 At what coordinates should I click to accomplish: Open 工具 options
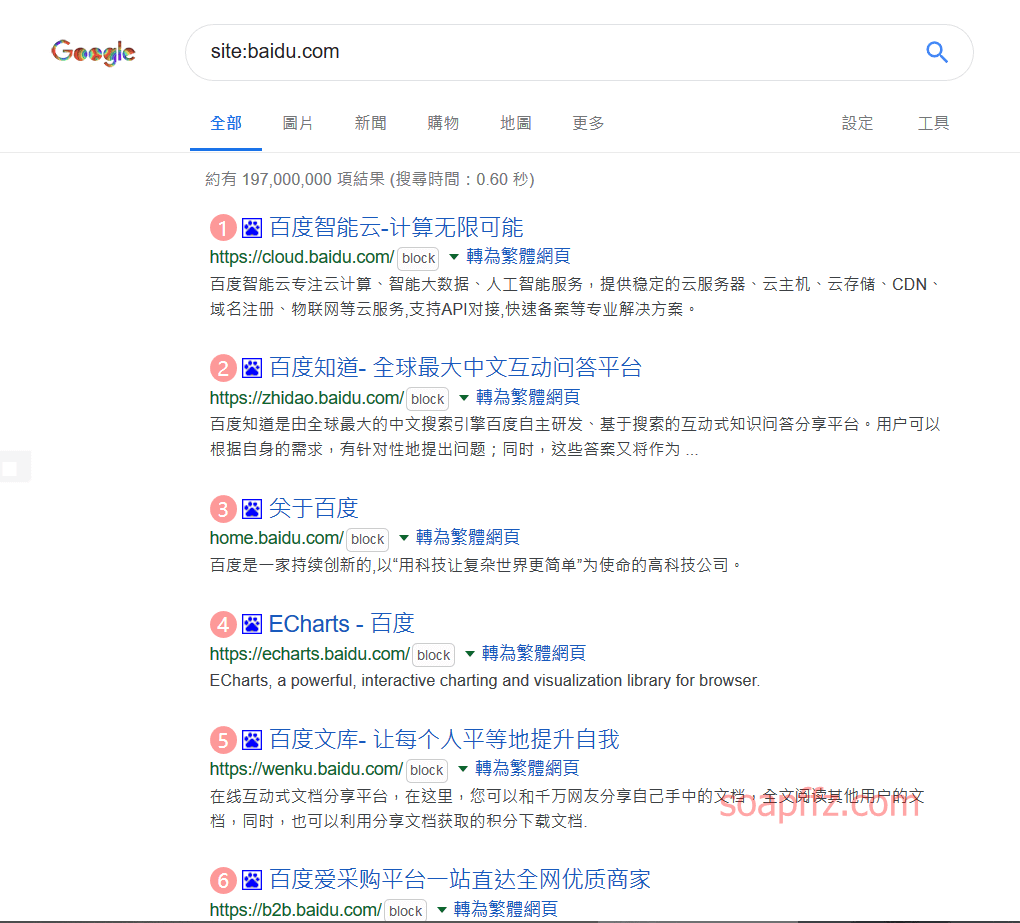[x=933, y=123]
